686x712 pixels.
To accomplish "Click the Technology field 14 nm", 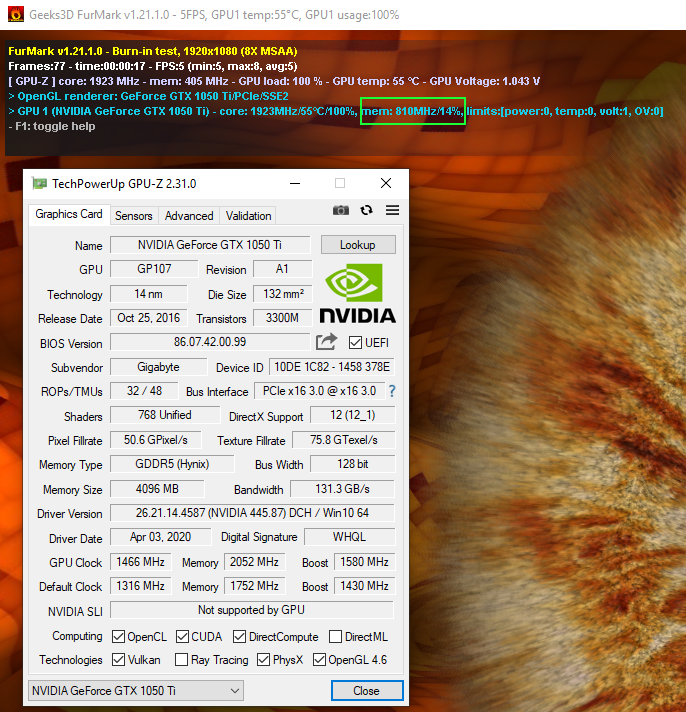I will (148, 294).
